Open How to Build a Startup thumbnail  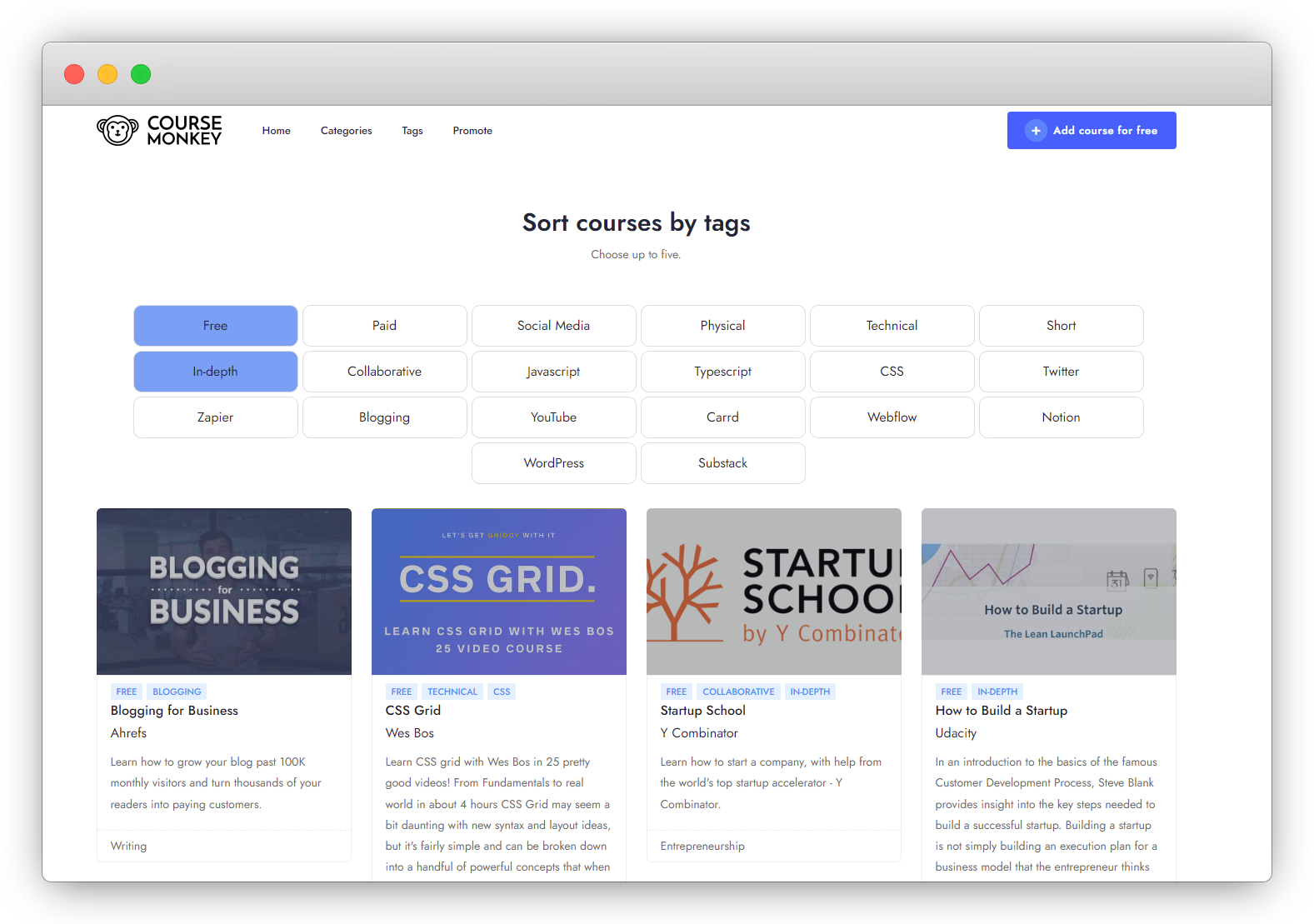click(1049, 592)
